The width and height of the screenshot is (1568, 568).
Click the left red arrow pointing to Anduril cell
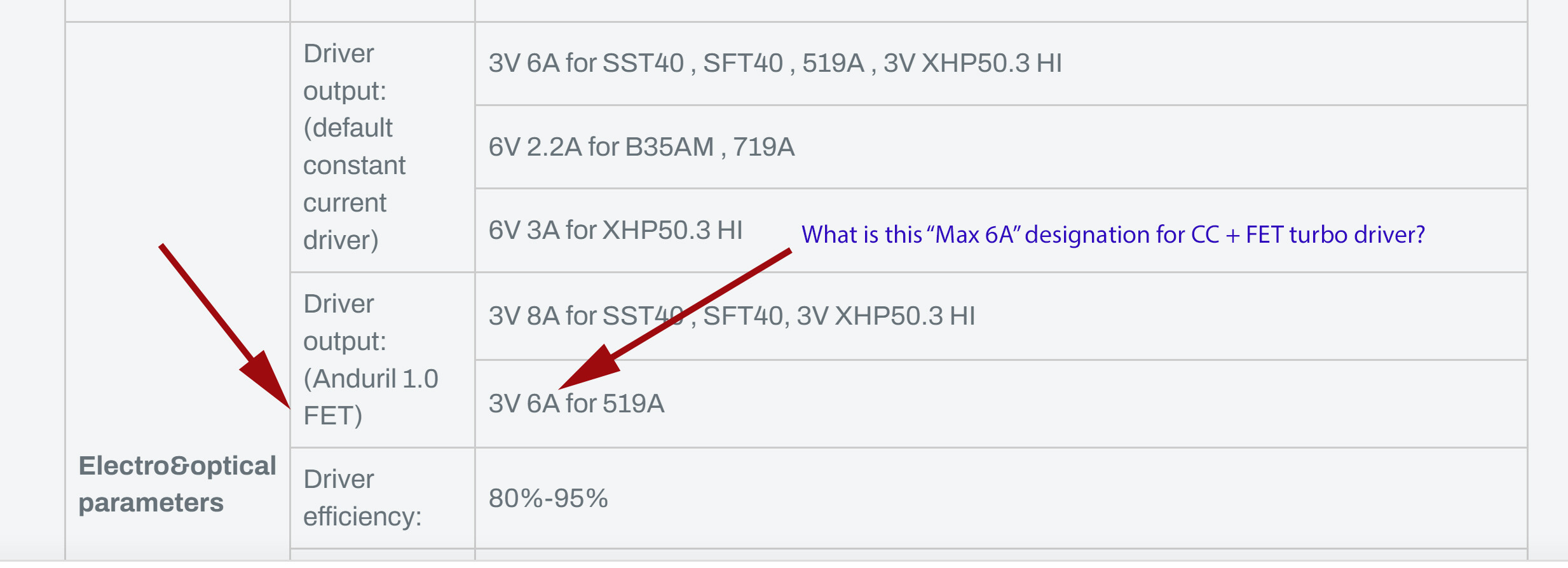222,323
